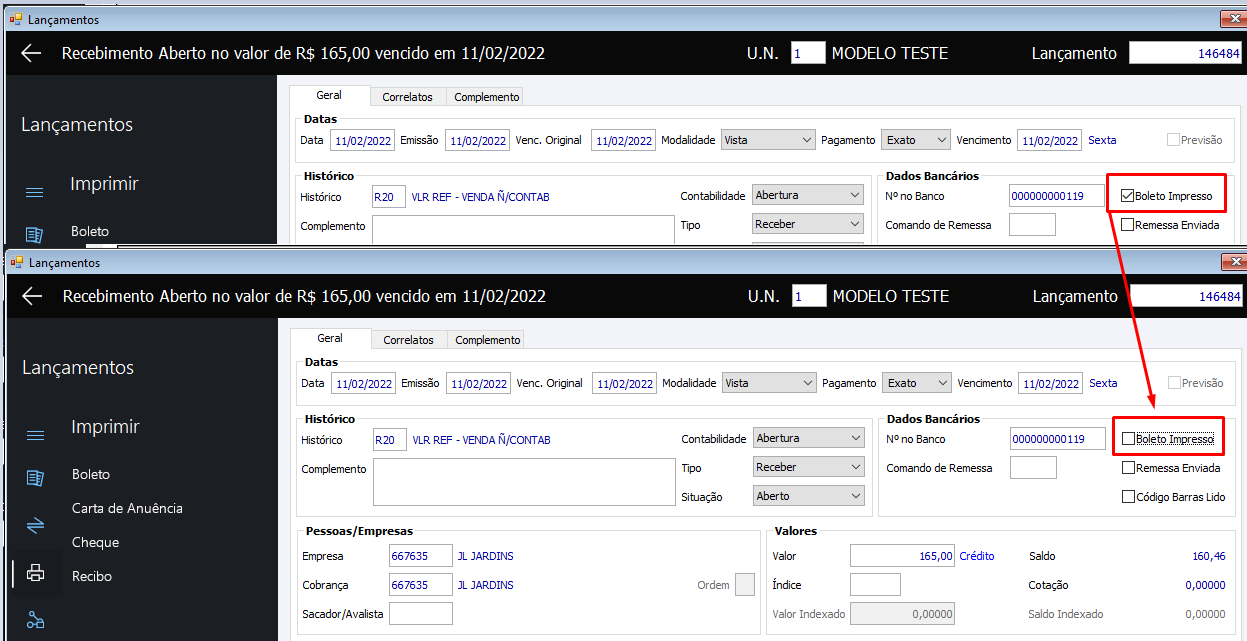The image size is (1247, 641).
Task: Open the Modalidade dropdown in the lower window
Action: (x=769, y=383)
